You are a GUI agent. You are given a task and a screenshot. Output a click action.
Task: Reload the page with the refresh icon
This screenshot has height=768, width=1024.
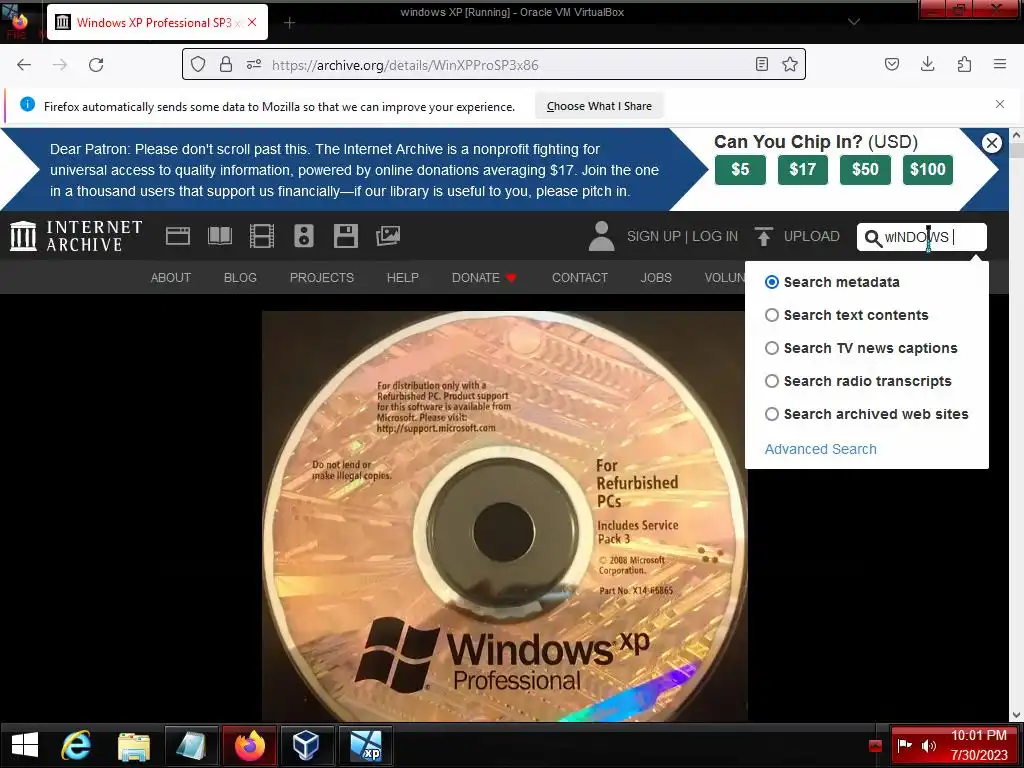pos(96,65)
